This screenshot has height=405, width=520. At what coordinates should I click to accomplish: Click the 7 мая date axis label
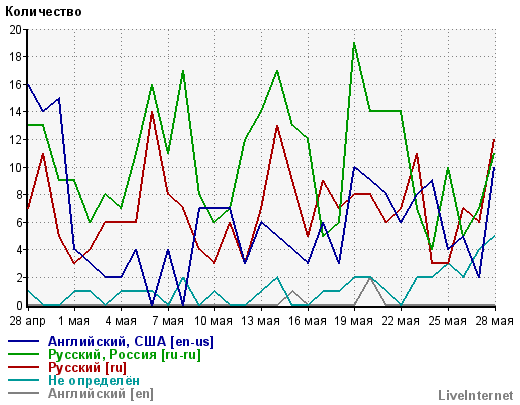click(168, 321)
